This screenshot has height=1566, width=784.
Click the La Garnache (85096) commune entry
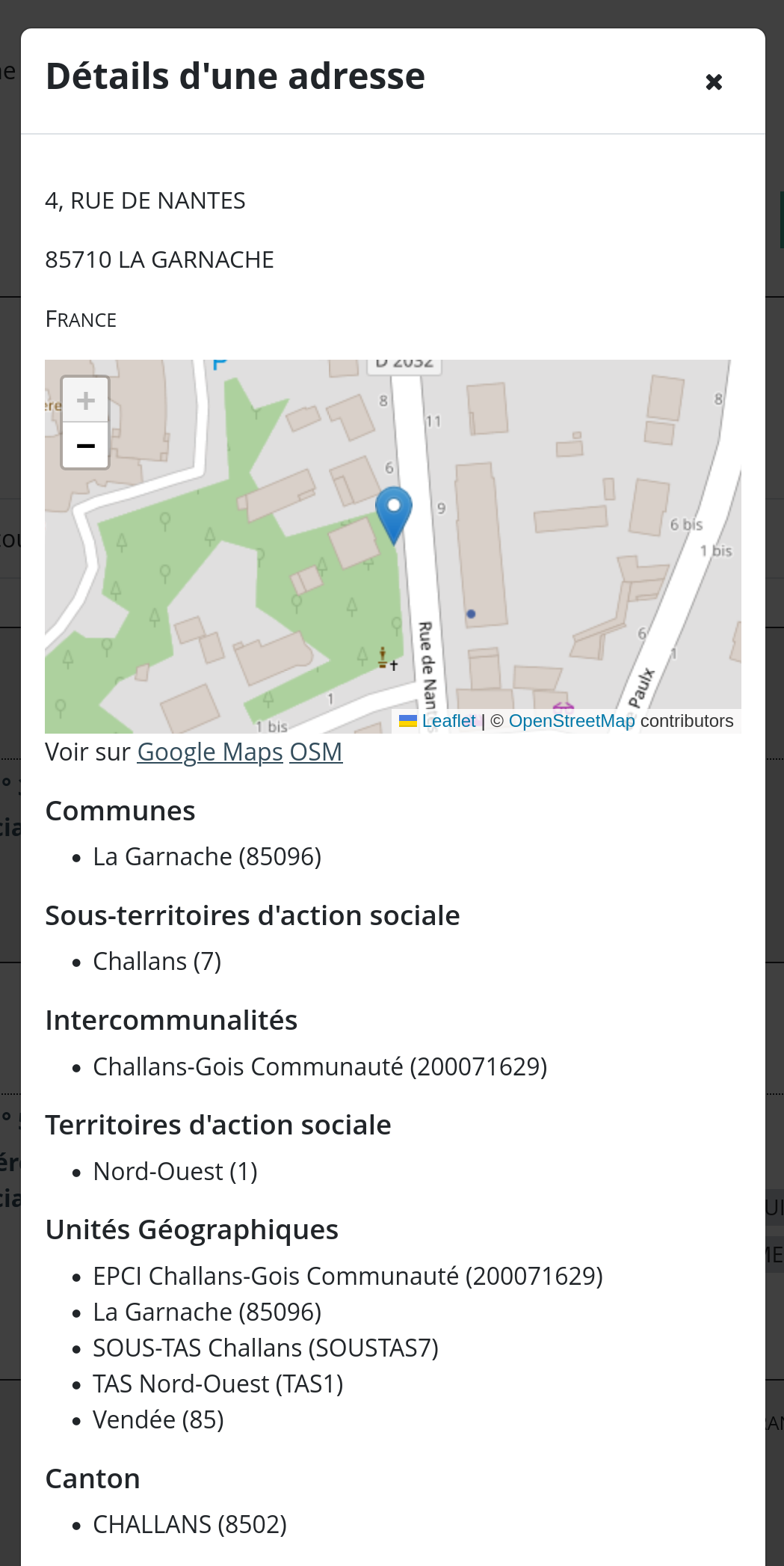tap(207, 856)
